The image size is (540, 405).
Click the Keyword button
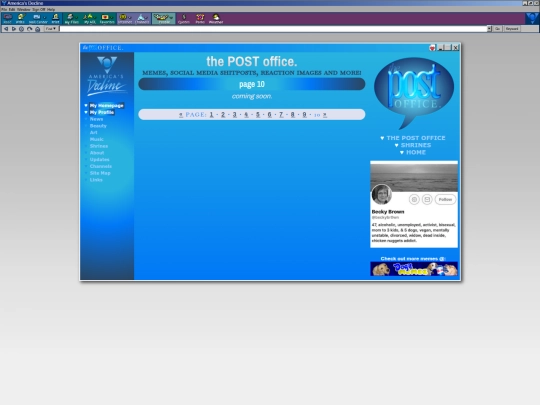point(512,29)
